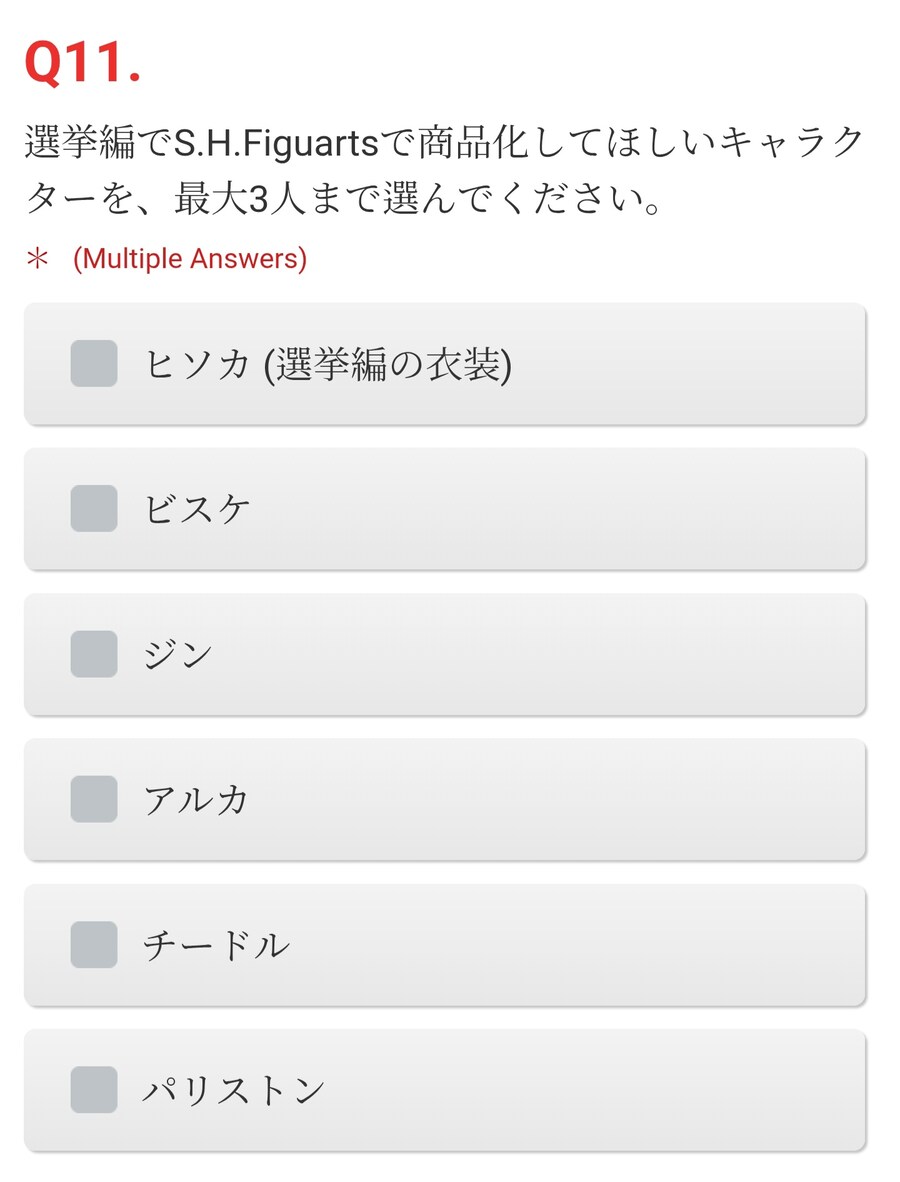Select the アルカ checkbox box
This screenshot has width=900, height=1182.
click(x=94, y=799)
